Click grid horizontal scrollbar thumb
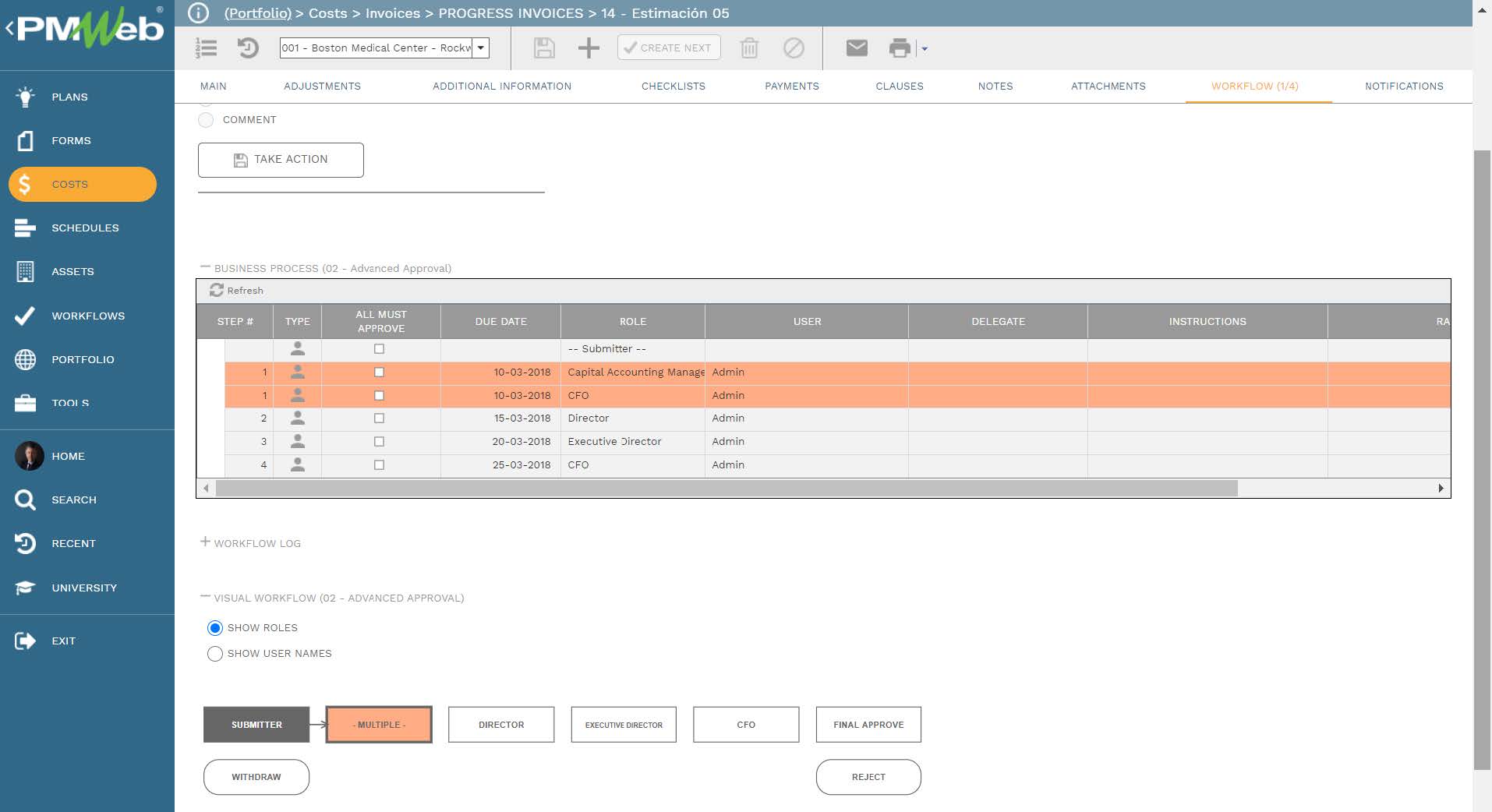 click(x=727, y=489)
